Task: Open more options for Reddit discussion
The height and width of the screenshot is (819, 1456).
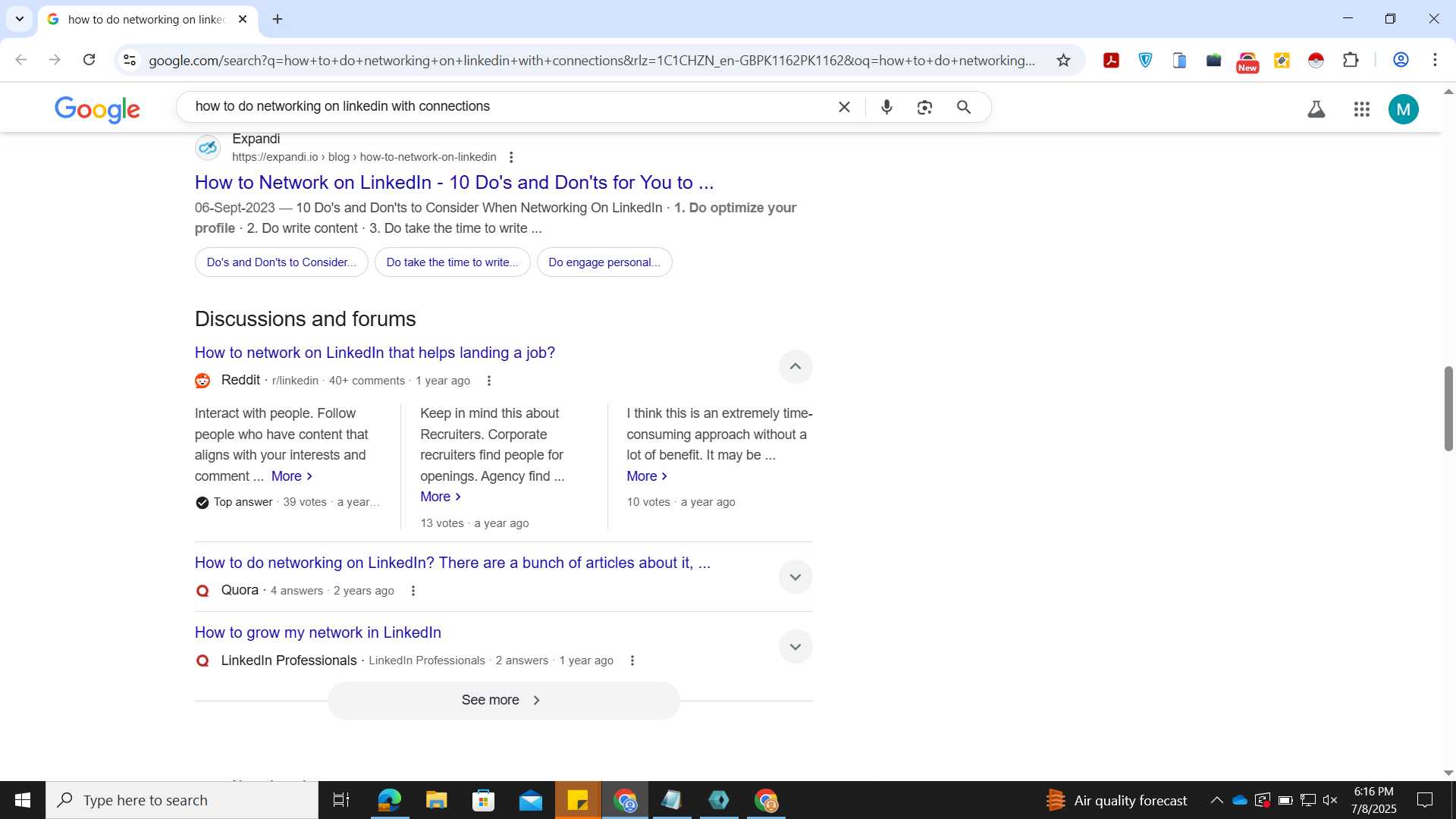Action: pos(489,381)
